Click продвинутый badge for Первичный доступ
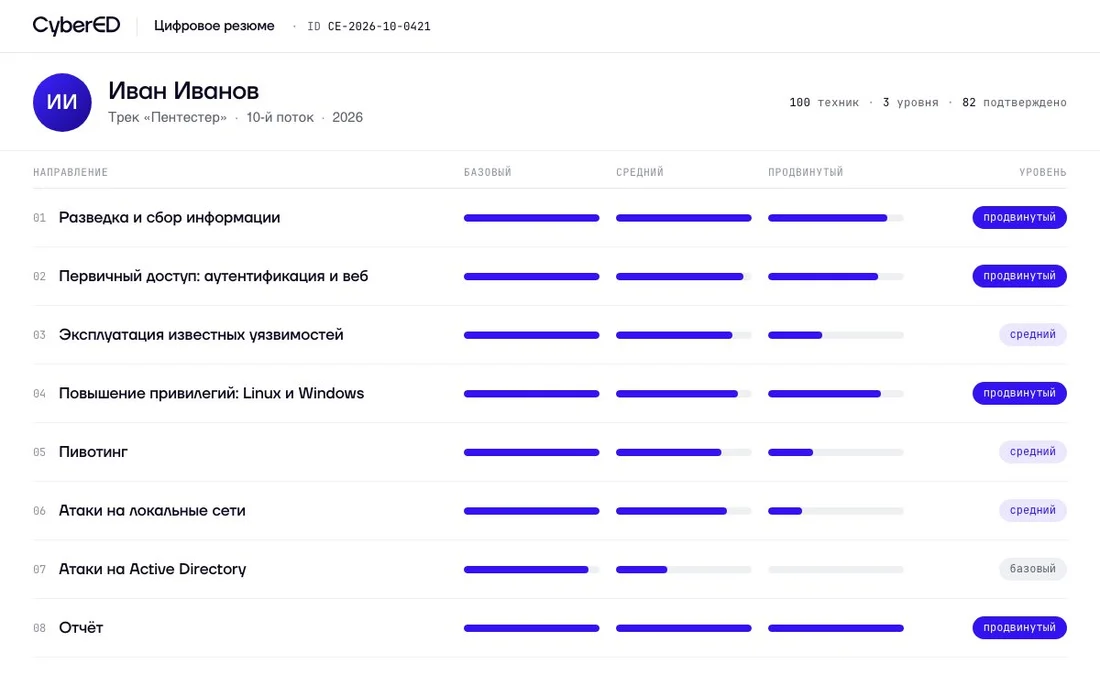This screenshot has width=1100, height=696. 1019,276
